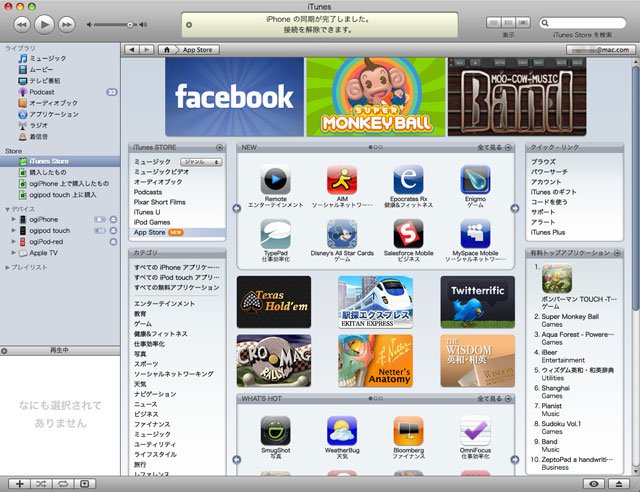Open the Twitterrific banner thumbnail
This screenshot has height=492, width=640.
point(478,302)
